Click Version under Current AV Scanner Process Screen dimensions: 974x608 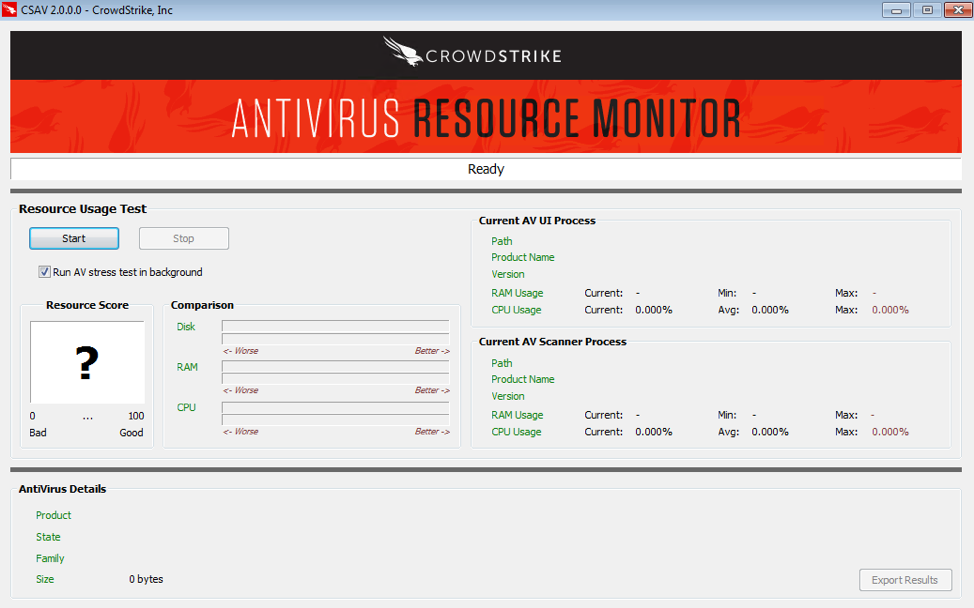point(508,396)
